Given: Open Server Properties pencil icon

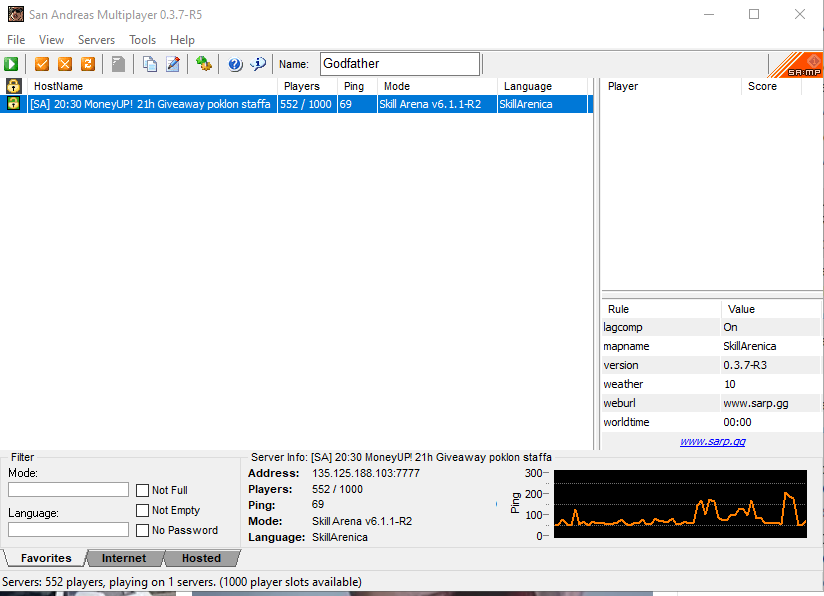Looking at the screenshot, I should point(173,64).
